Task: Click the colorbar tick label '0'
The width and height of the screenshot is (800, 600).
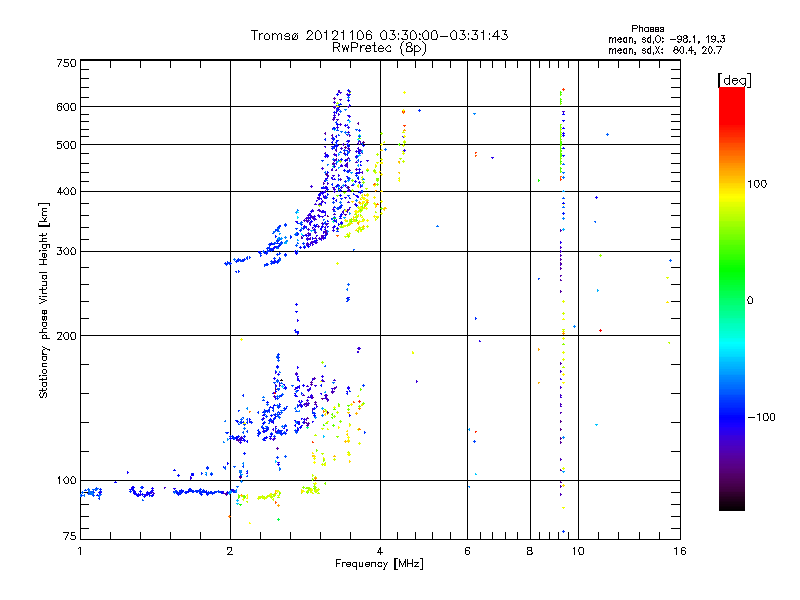Action: pyautogui.click(x=749, y=301)
